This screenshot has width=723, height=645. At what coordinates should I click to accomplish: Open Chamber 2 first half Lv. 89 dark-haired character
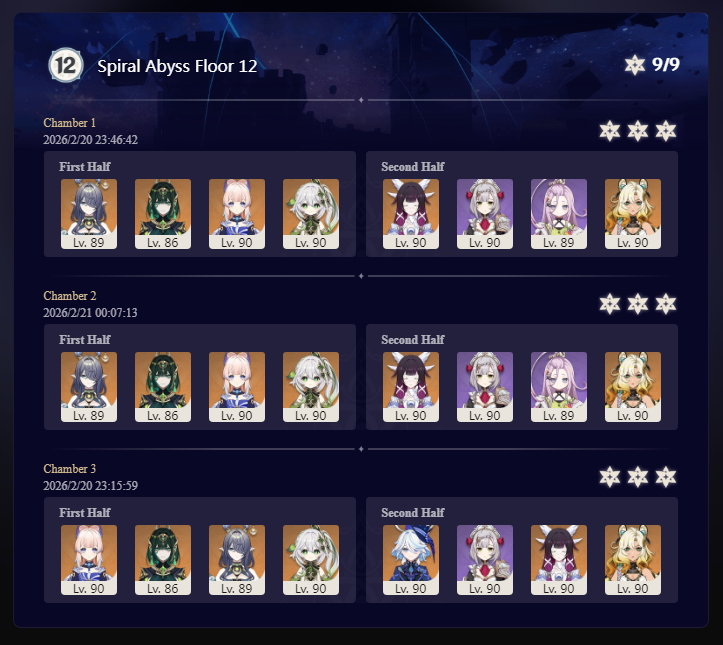point(89,387)
